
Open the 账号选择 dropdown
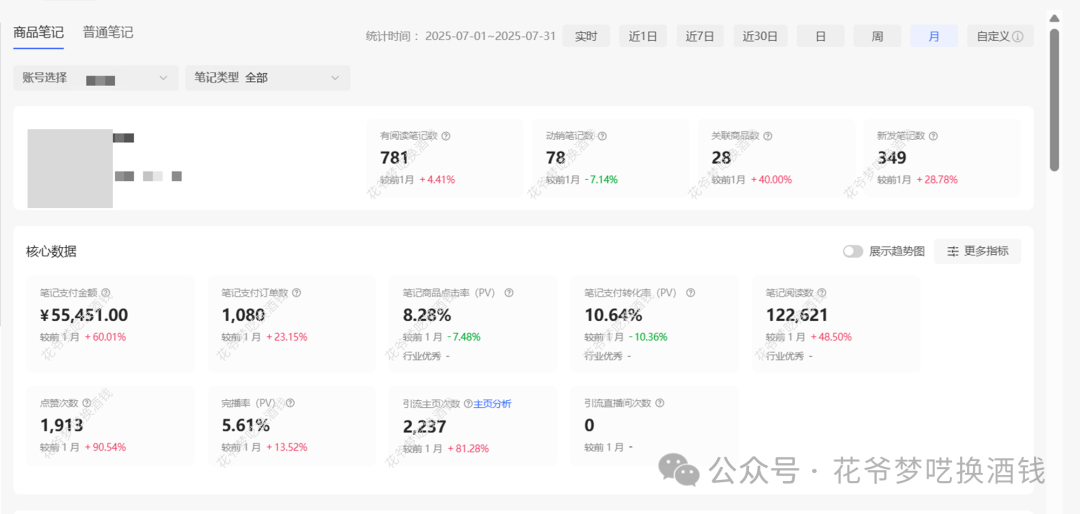click(x=96, y=78)
